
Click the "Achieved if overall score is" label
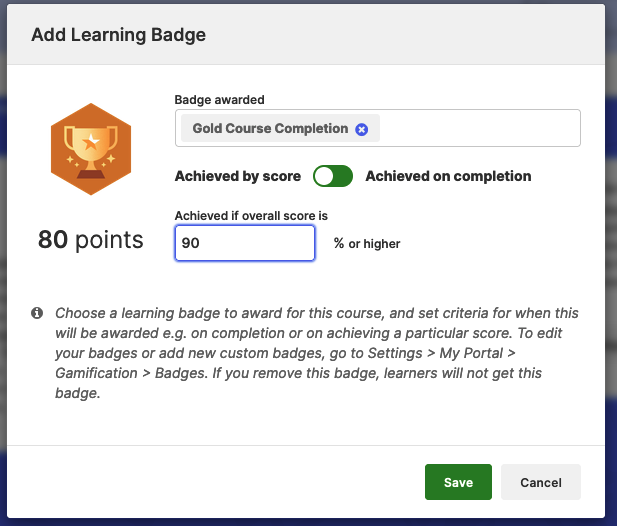pyautogui.click(x=251, y=215)
